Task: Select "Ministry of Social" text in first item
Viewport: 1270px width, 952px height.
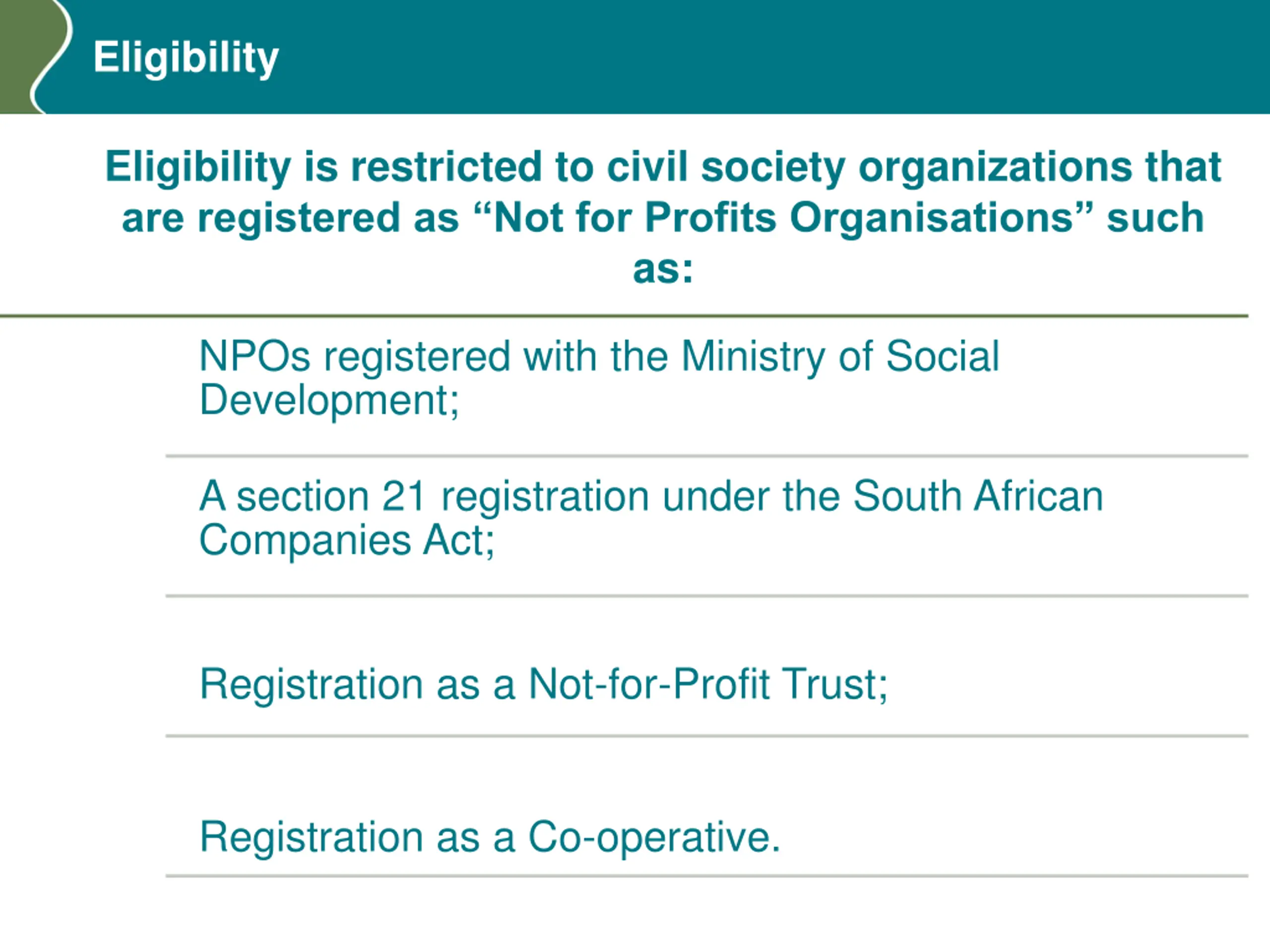Action: click(840, 357)
